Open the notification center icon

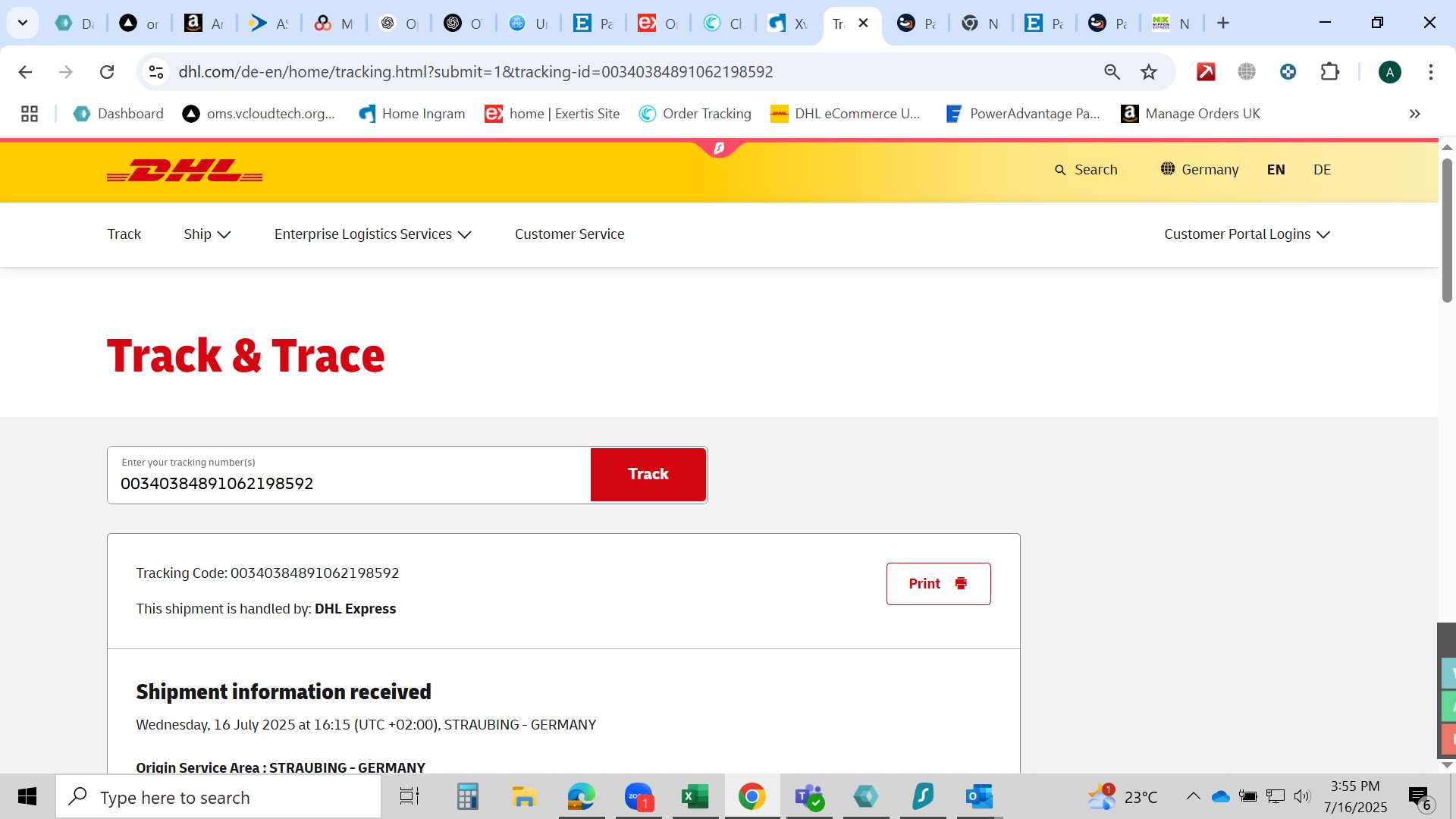pyautogui.click(x=1419, y=797)
